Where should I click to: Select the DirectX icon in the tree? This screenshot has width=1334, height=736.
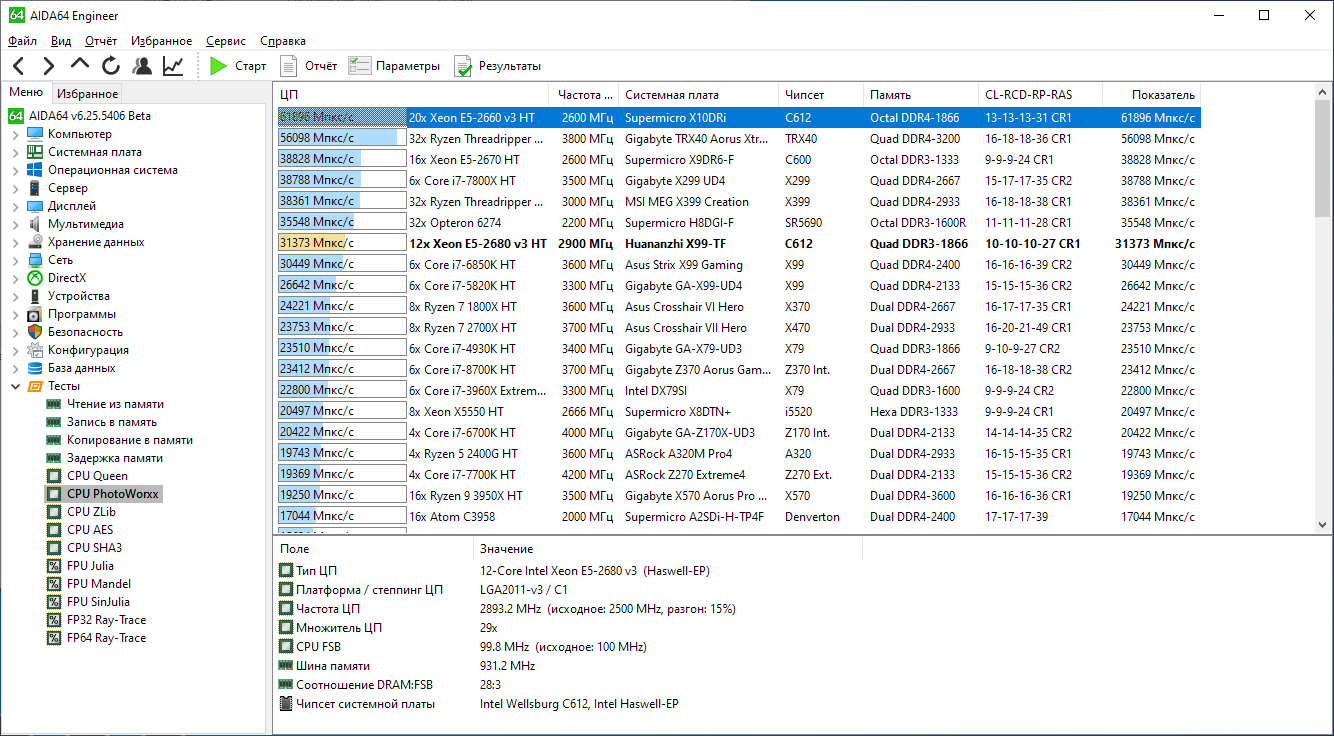tap(35, 278)
